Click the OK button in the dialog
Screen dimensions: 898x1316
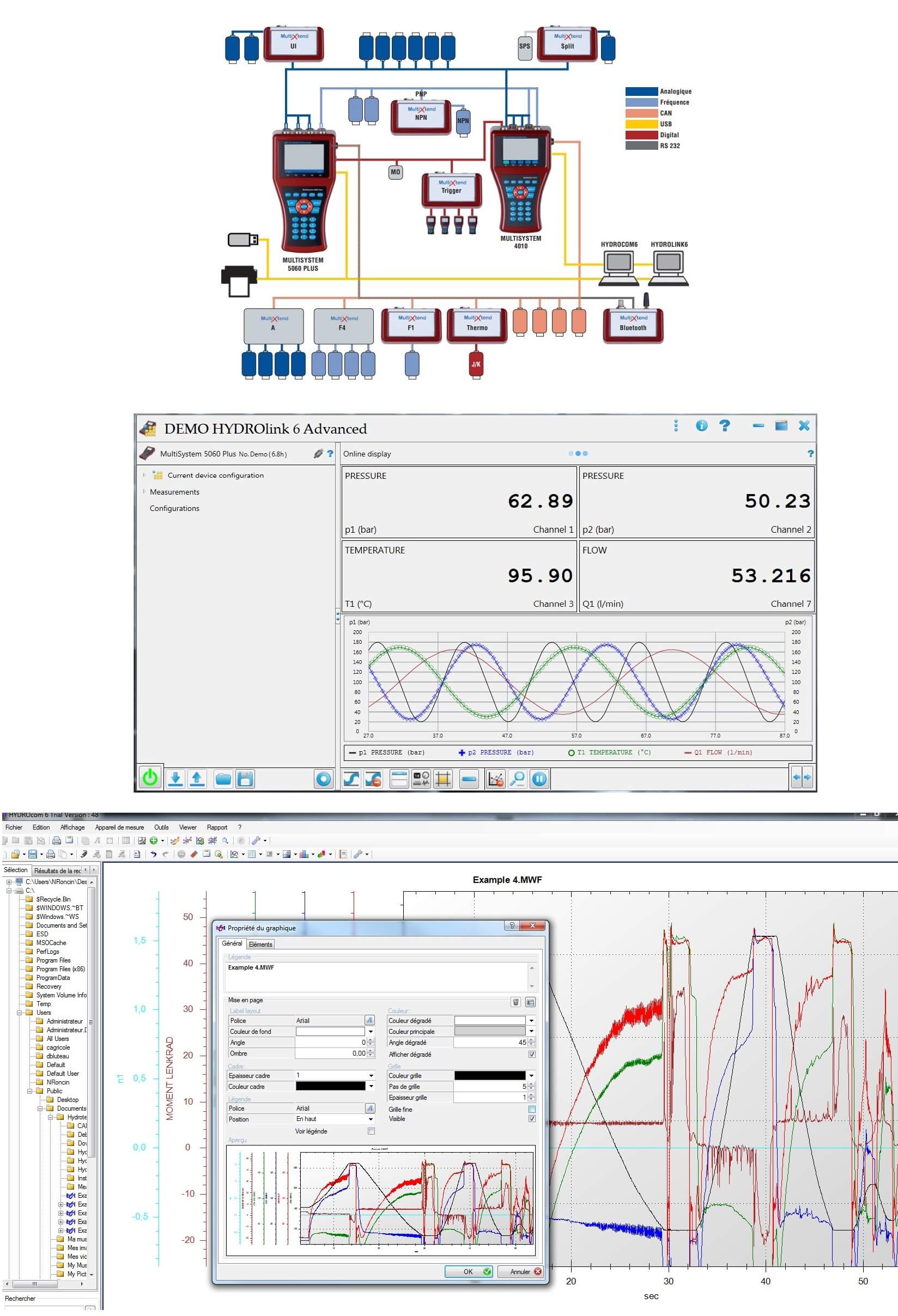(469, 1271)
